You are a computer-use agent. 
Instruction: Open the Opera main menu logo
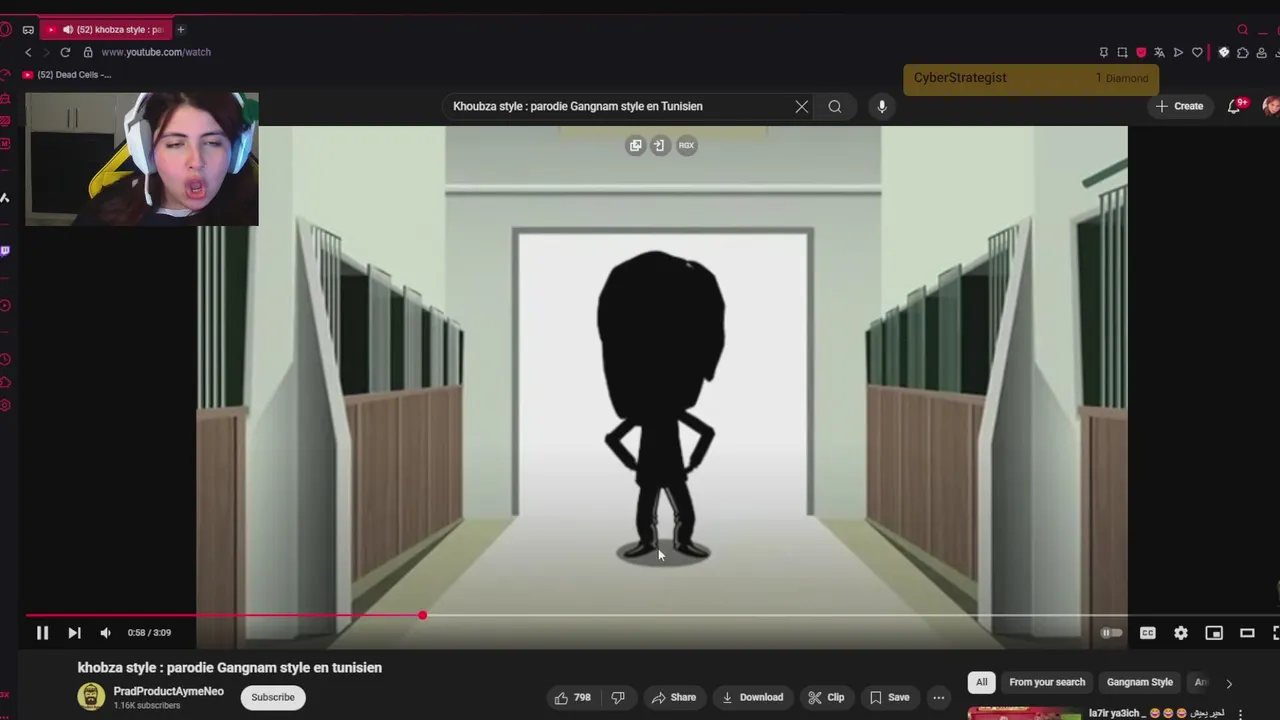[4, 29]
